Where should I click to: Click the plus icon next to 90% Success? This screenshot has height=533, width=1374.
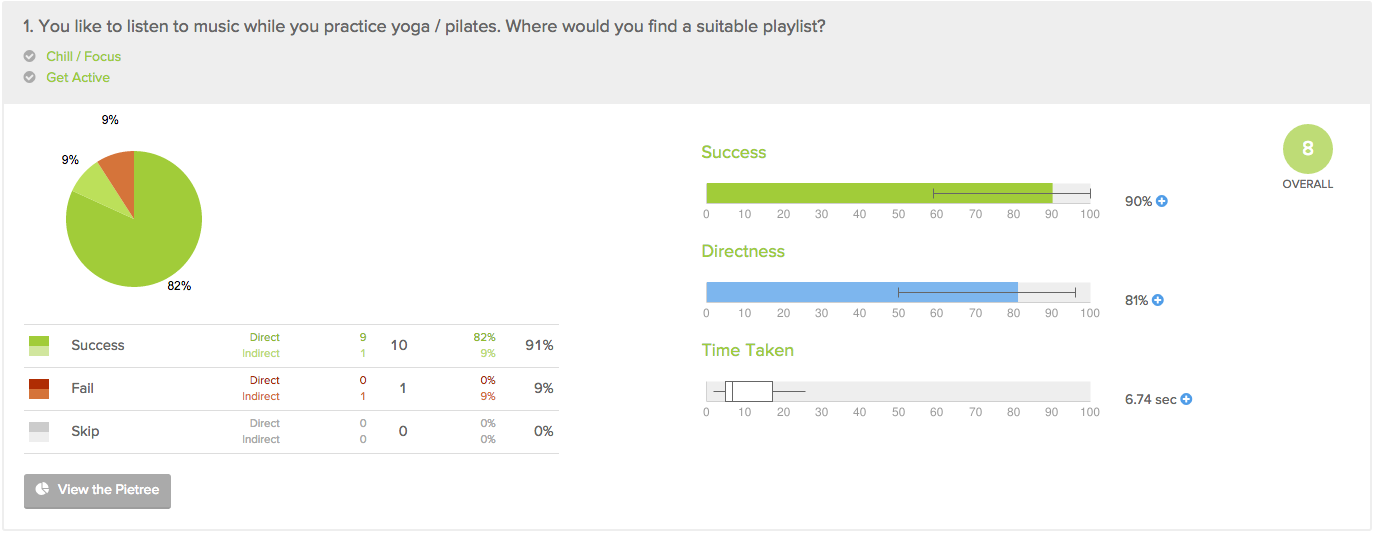pyautogui.click(x=1162, y=201)
